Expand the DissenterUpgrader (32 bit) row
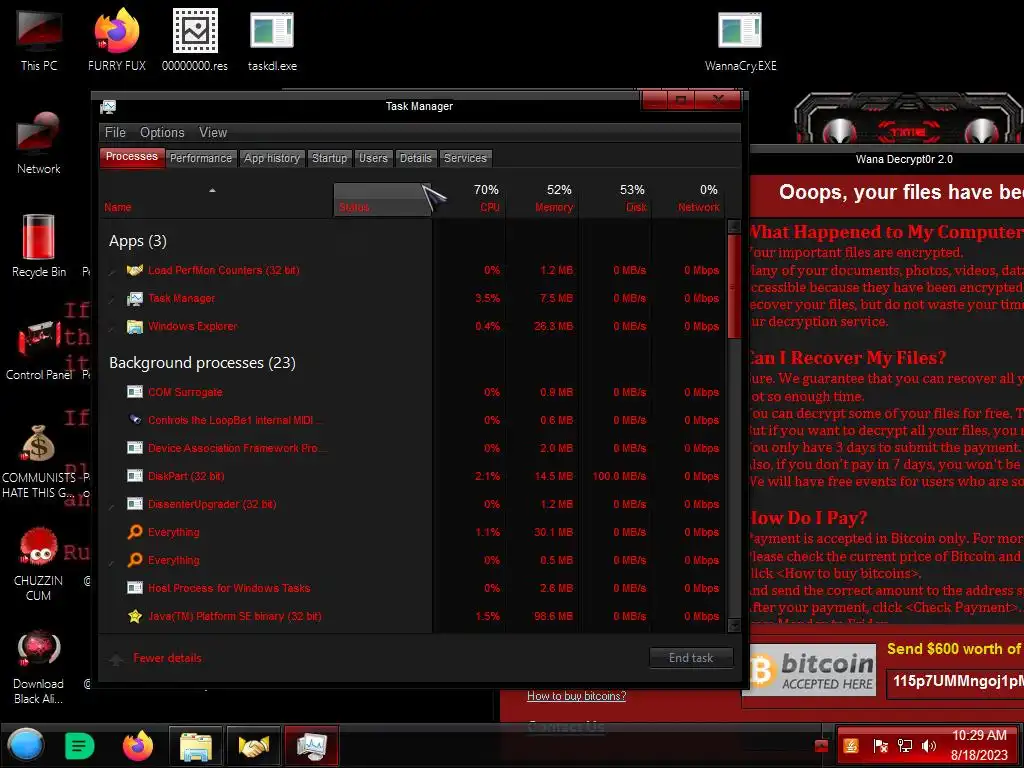 [x=112, y=505]
